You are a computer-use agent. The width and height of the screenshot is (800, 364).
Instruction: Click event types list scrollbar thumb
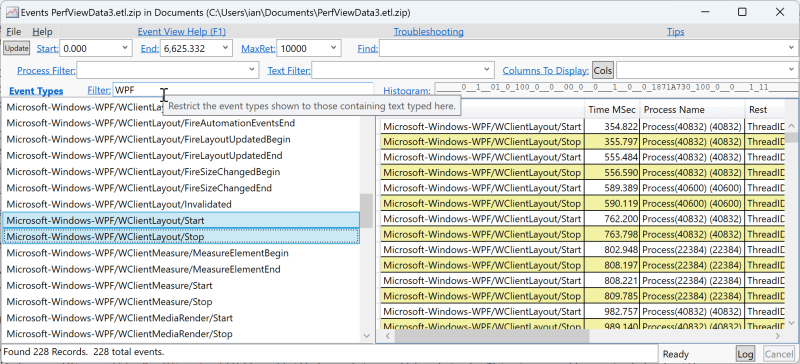(x=366, y=211)
